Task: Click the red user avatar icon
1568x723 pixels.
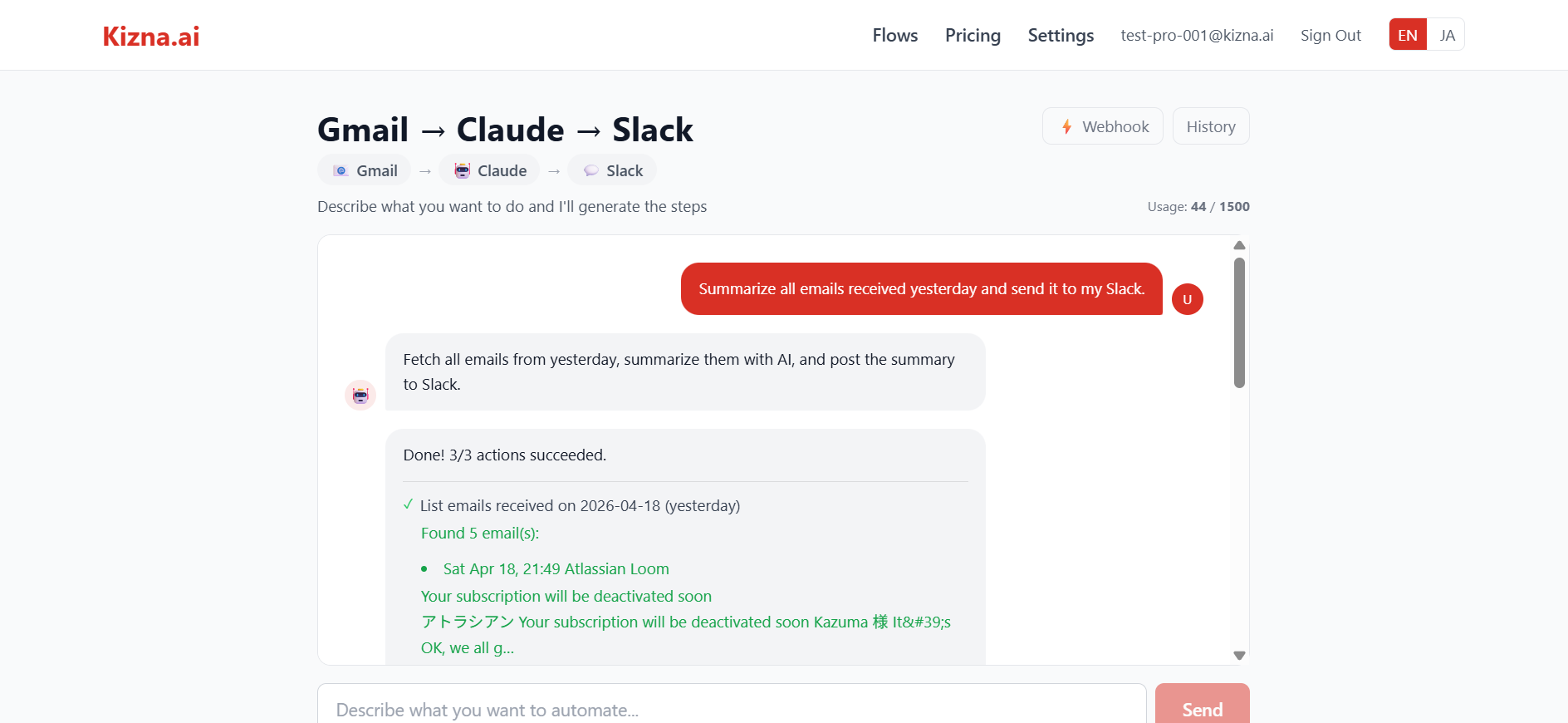Action: tap(1188, 299)
